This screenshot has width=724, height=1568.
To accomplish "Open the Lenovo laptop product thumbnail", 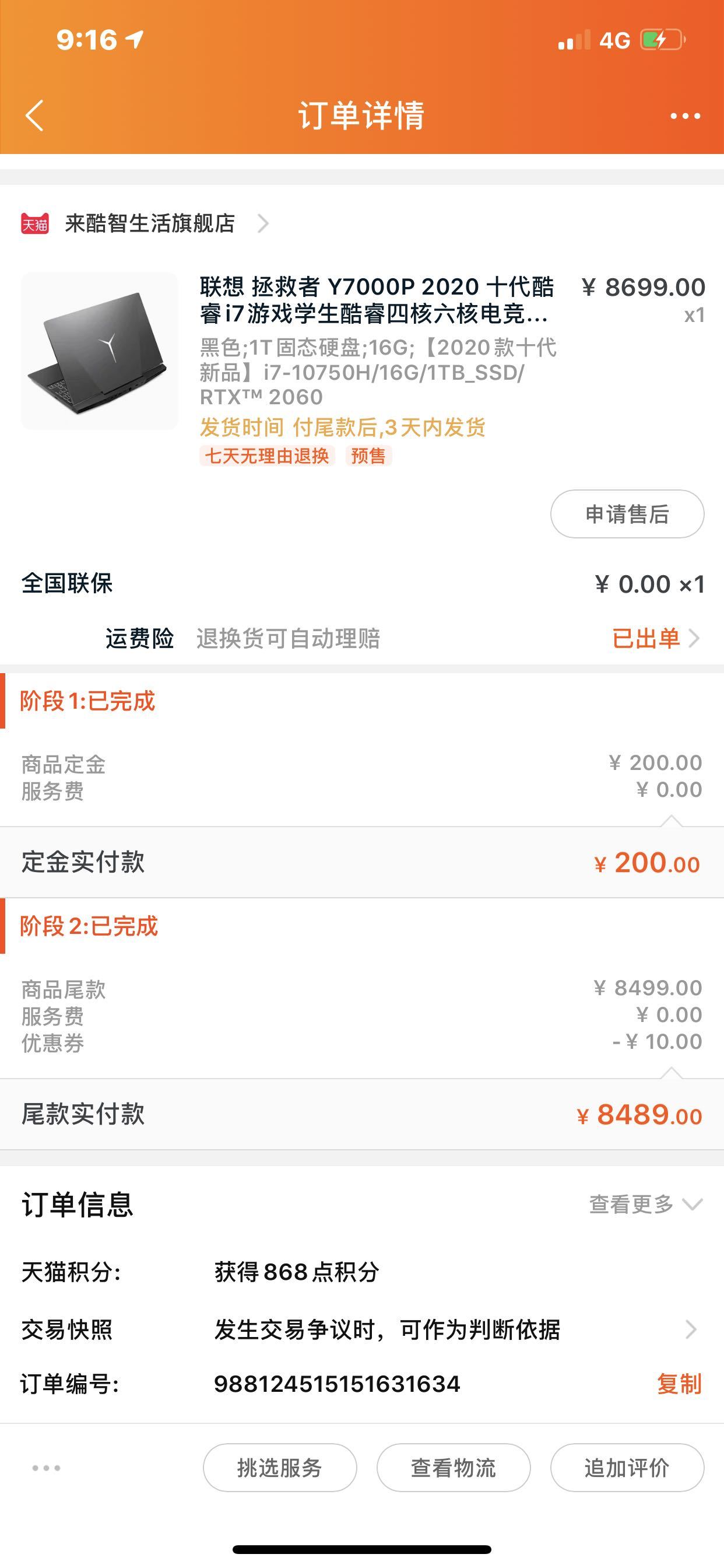I will tap(100, 351).
